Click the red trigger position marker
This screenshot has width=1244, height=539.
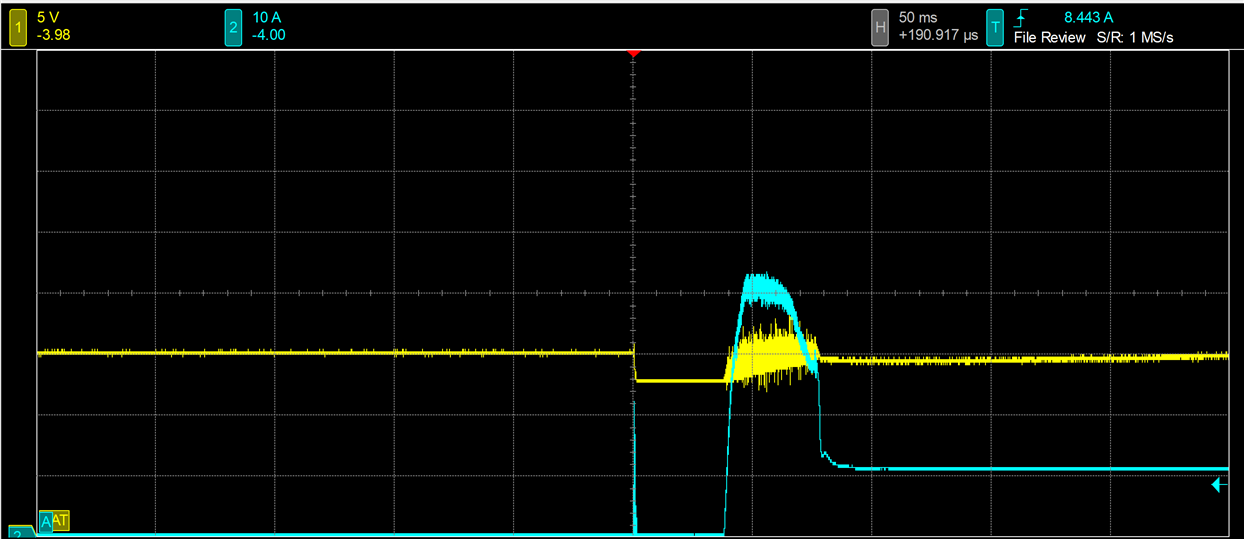tap(632, 52)
